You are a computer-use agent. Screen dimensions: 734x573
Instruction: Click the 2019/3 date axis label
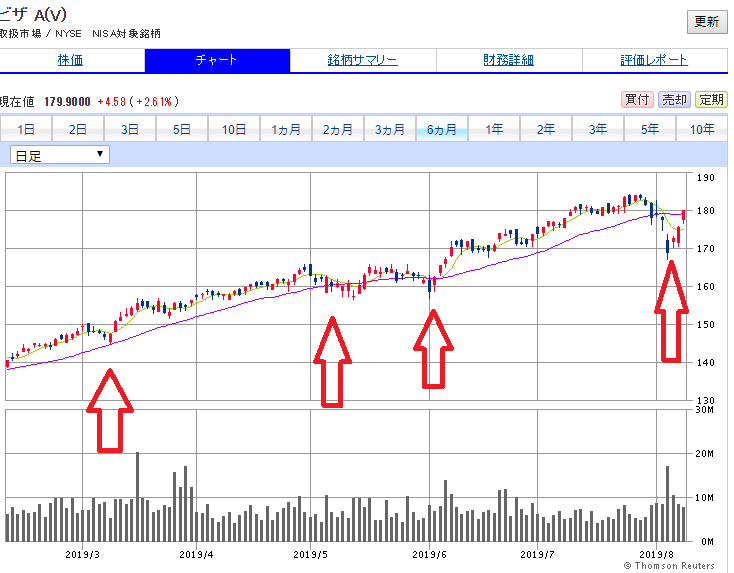(82, 555)
